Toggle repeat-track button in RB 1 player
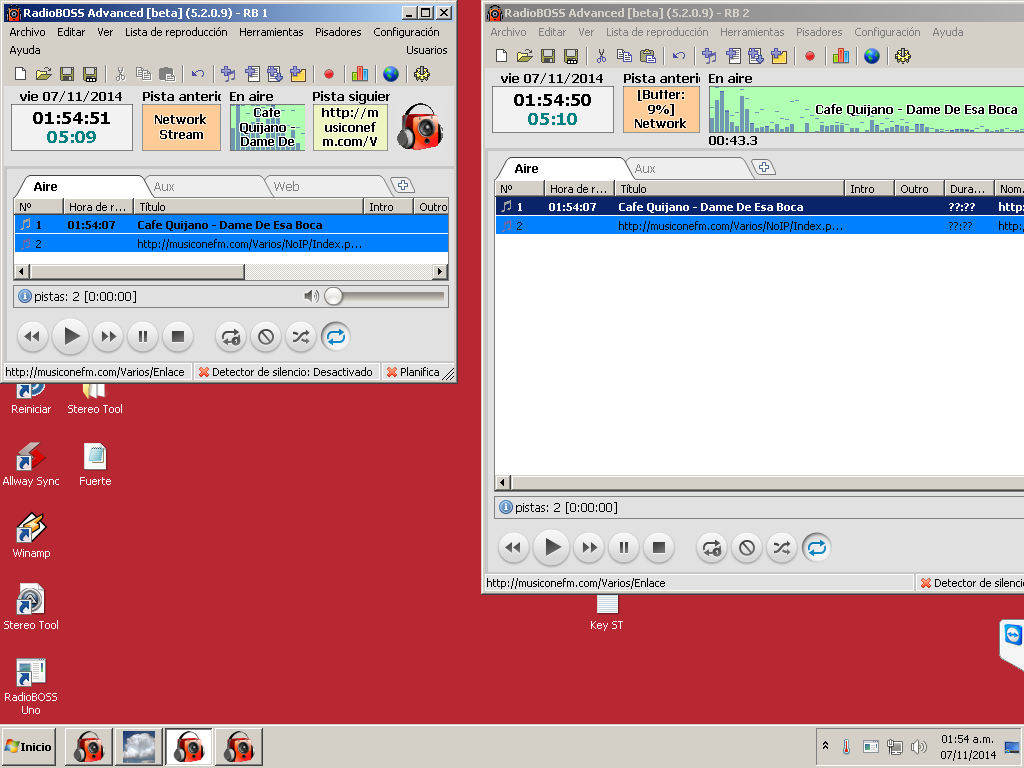The width and height of the screenshot is (1024, 768). click(x=231, y=337)
